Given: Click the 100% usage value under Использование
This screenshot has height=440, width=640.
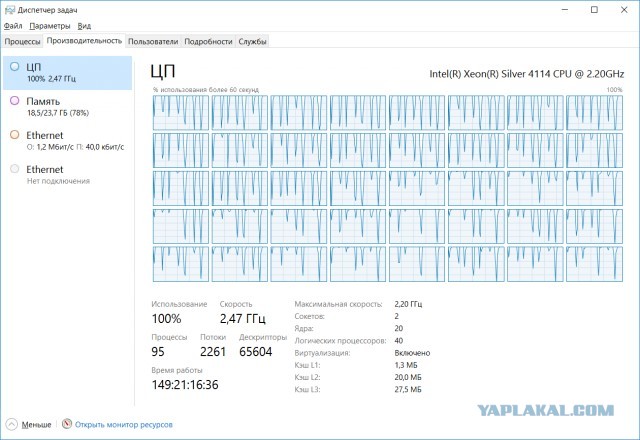Looking at the screenshot, I should click(x=167, y=319).
